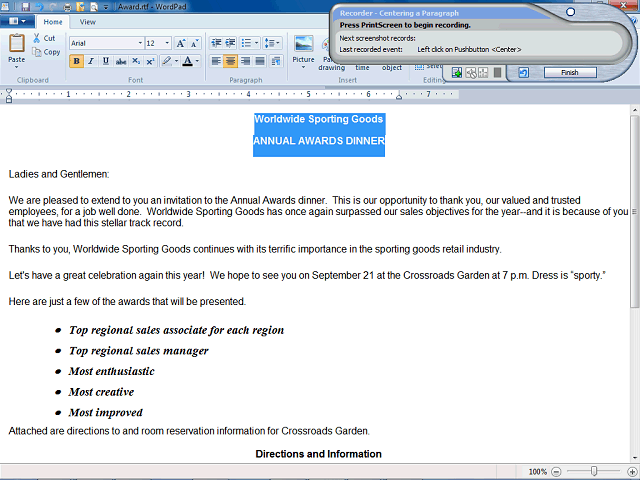Click the "Worldwide Sporting Goods" heading

318,119
